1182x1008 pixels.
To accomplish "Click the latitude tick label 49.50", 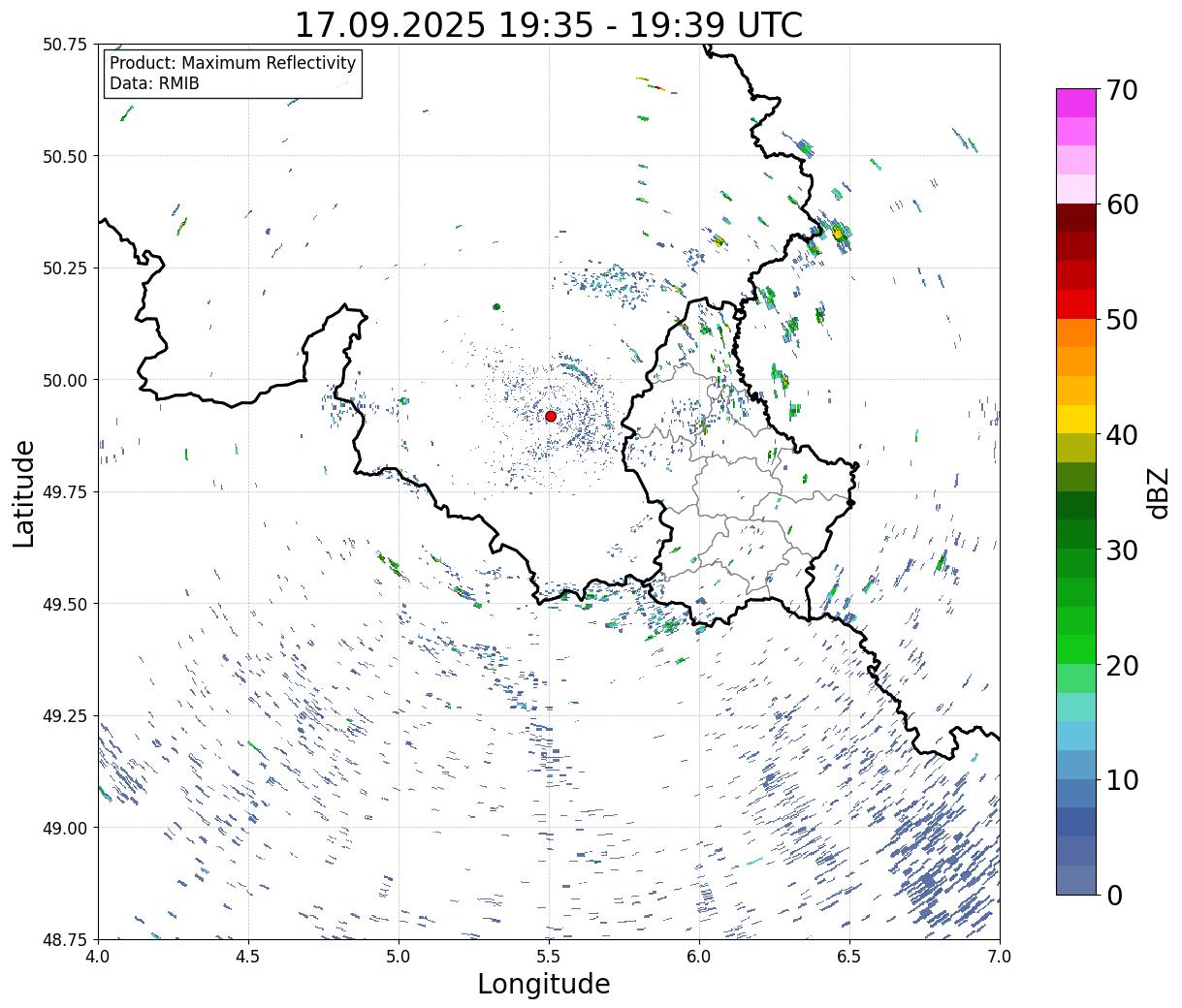I will pos(65,604).
